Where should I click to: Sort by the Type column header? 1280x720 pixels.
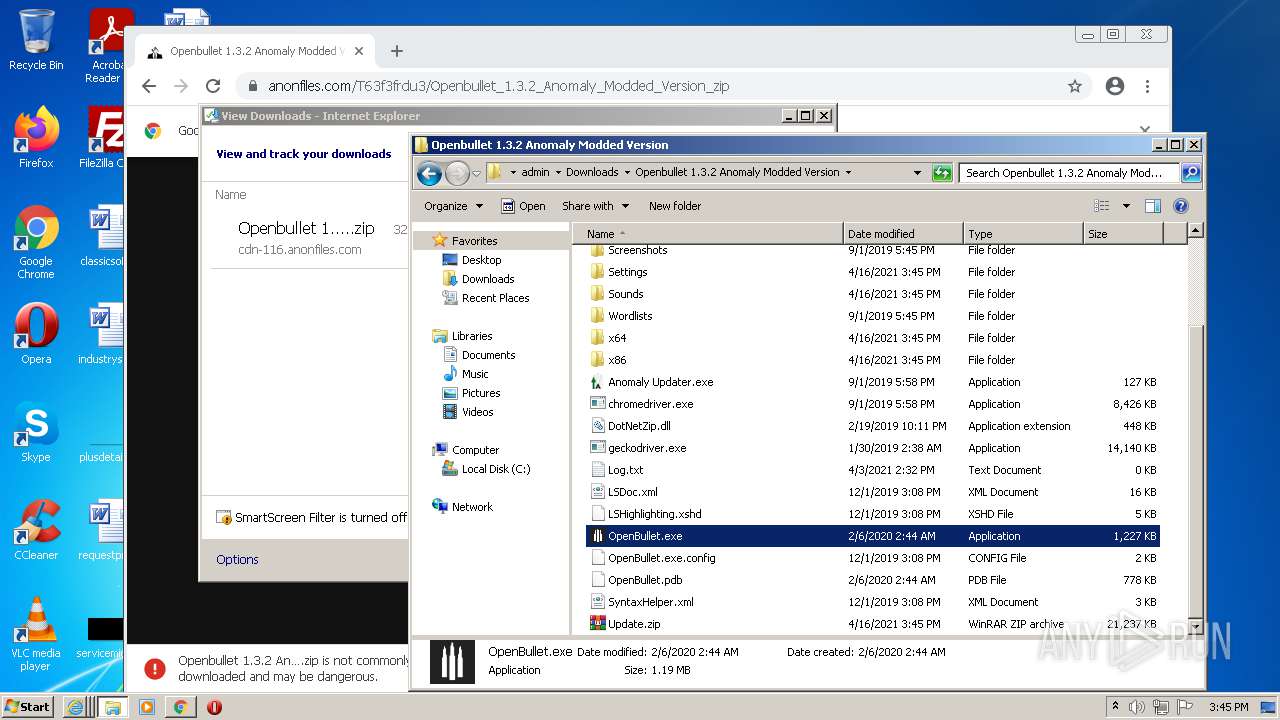pos(1023,234)
